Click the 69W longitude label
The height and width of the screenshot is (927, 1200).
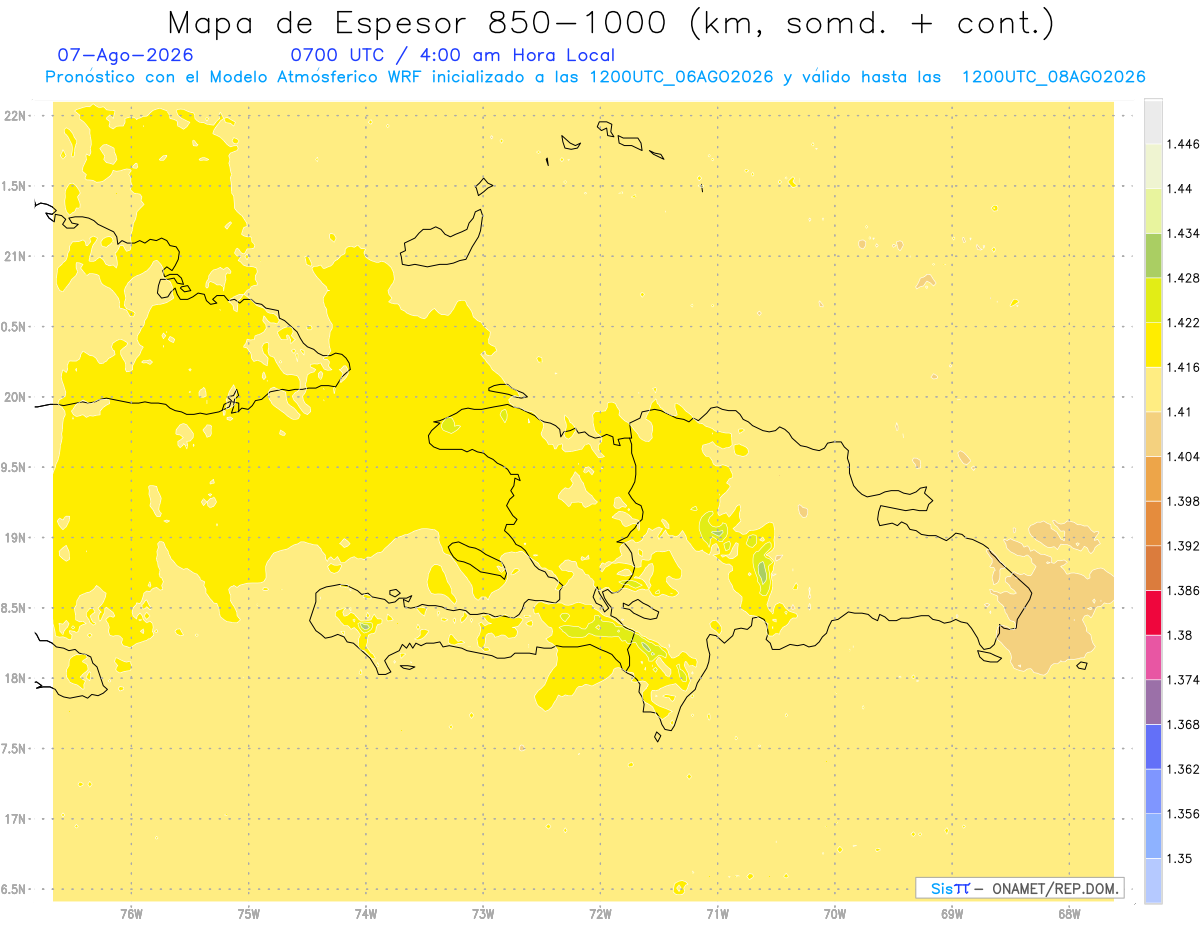click(x=952, y=913)
